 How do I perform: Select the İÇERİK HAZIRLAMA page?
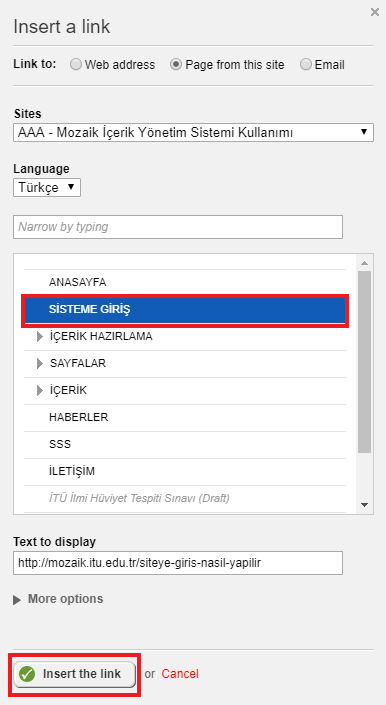click(101, 336)
